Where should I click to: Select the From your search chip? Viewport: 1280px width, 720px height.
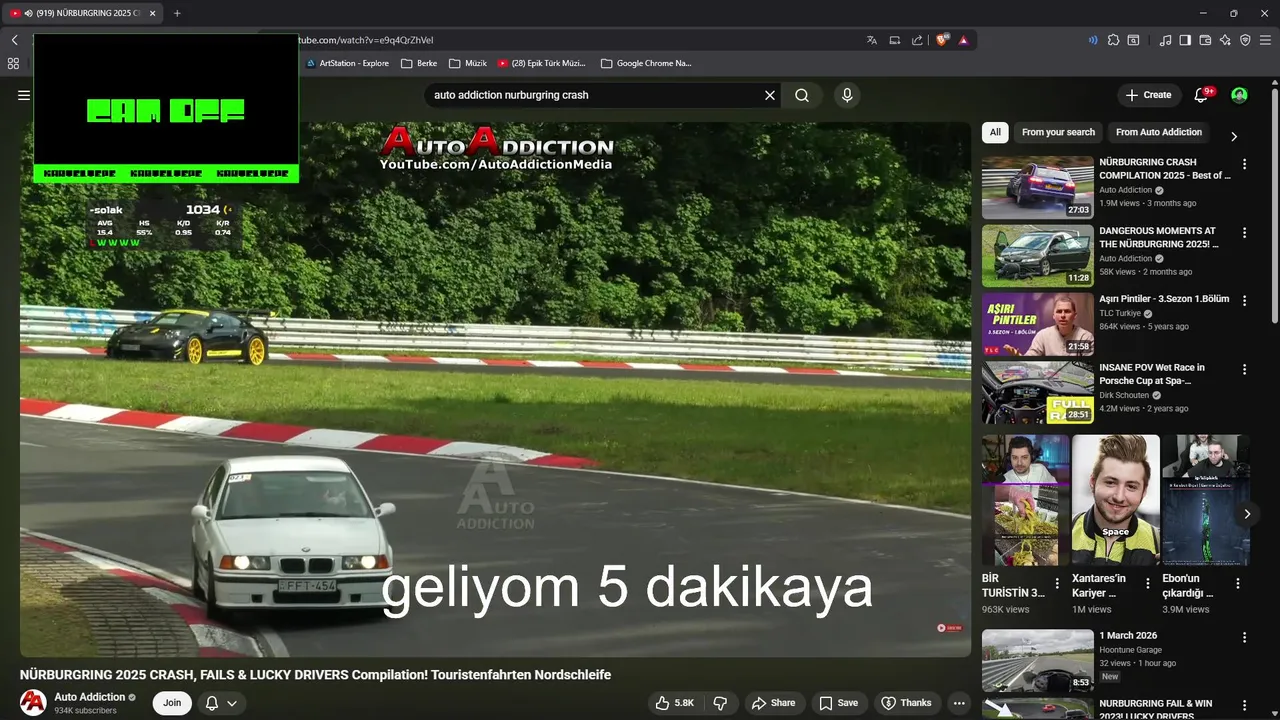[x=1058, y=132]
